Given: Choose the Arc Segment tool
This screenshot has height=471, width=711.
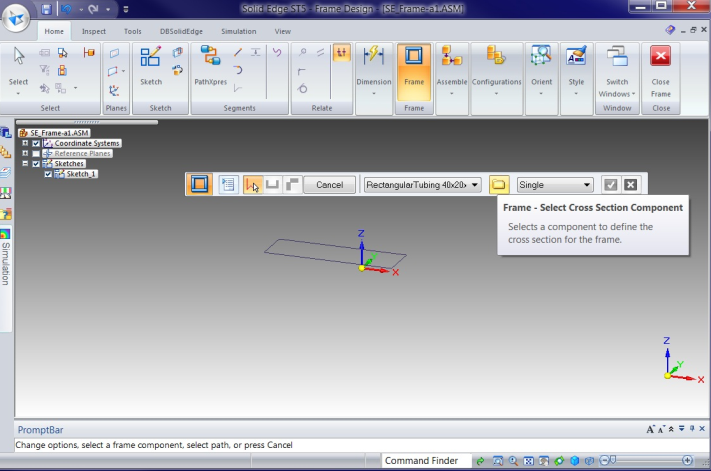Looking at the screenshot, I should point(238,70).
